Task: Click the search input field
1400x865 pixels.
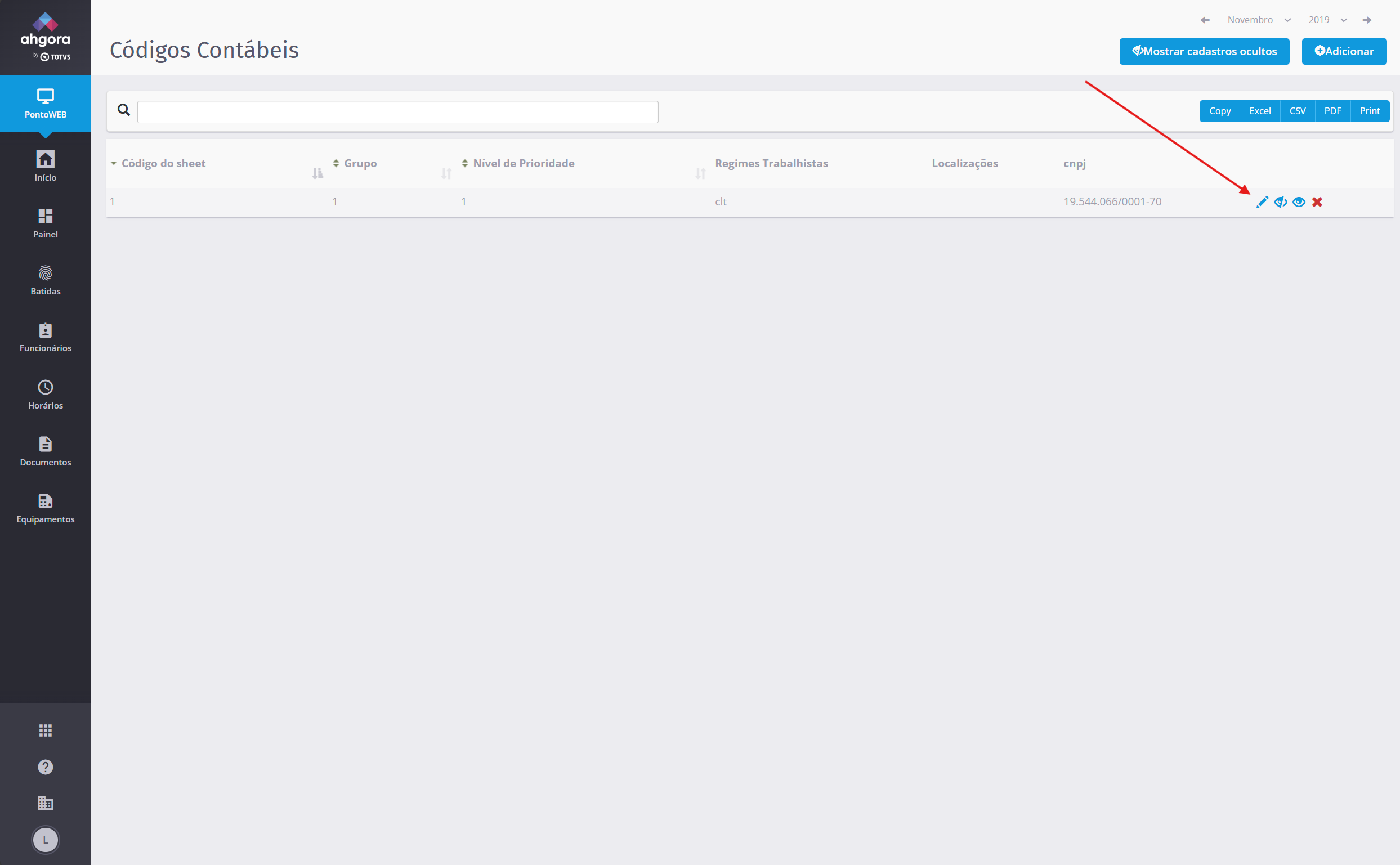Action: pyautogui.click(x=397, y=112)
